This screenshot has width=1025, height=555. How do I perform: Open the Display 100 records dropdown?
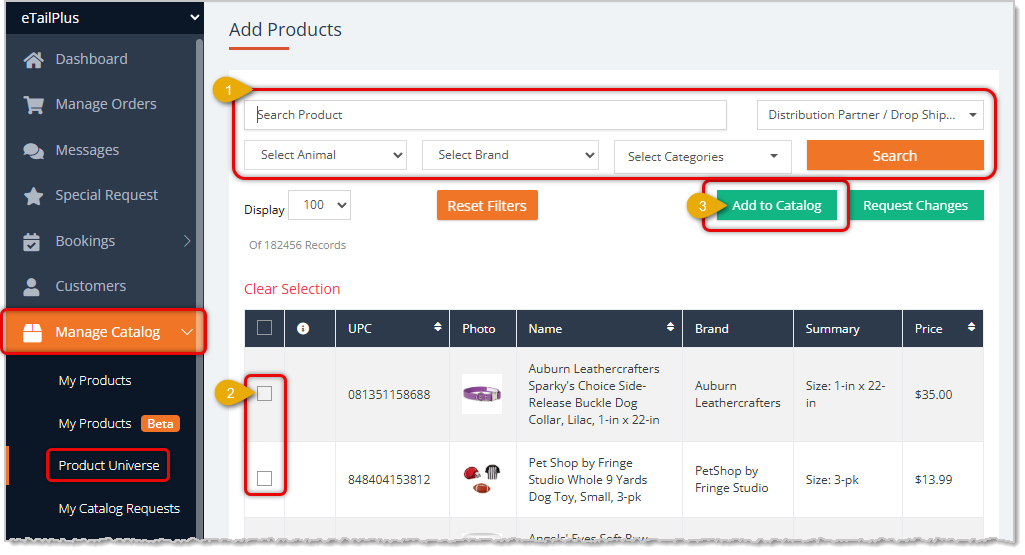(x=319, y=205)
